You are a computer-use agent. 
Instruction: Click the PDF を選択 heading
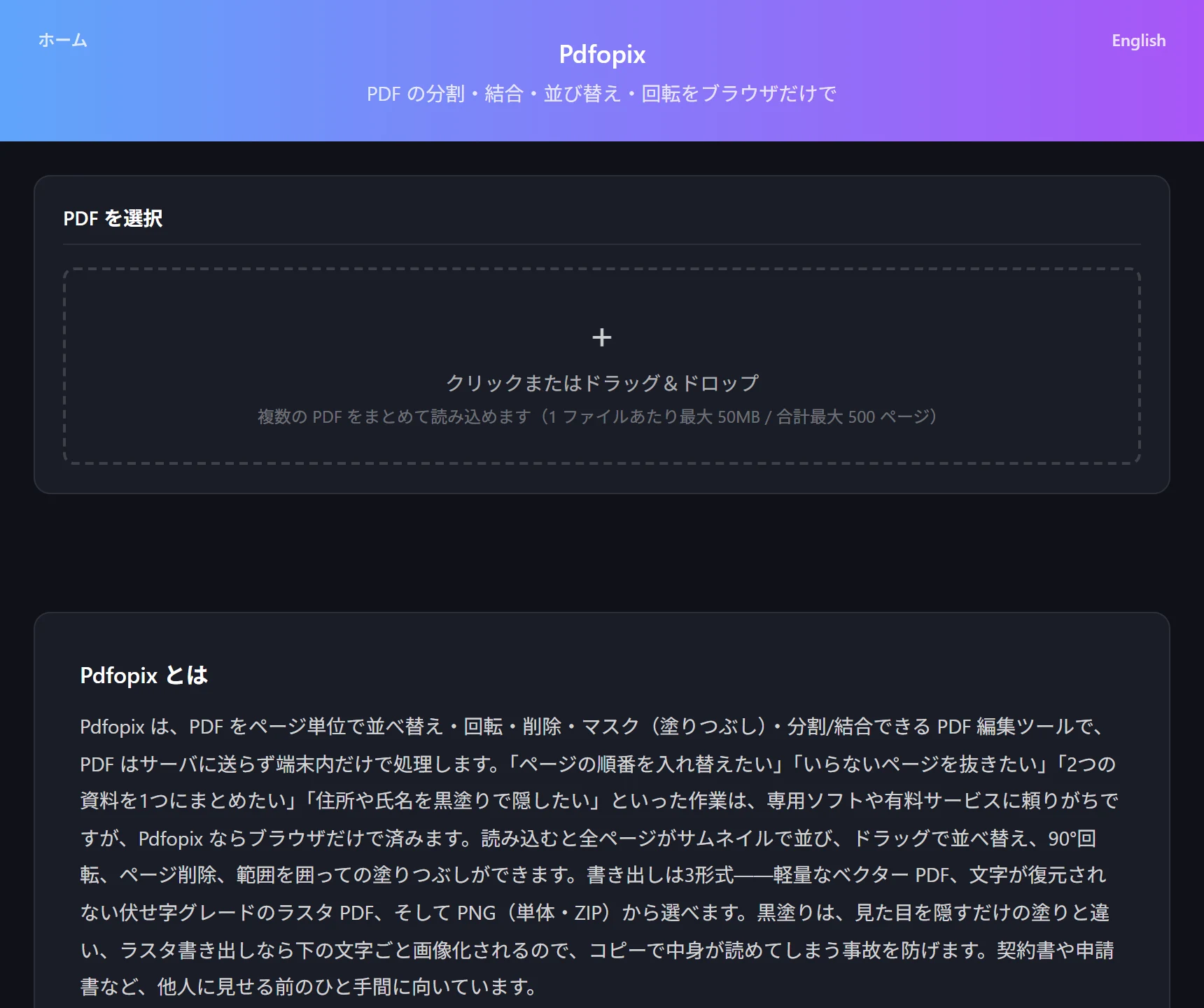tap(113, 218)
